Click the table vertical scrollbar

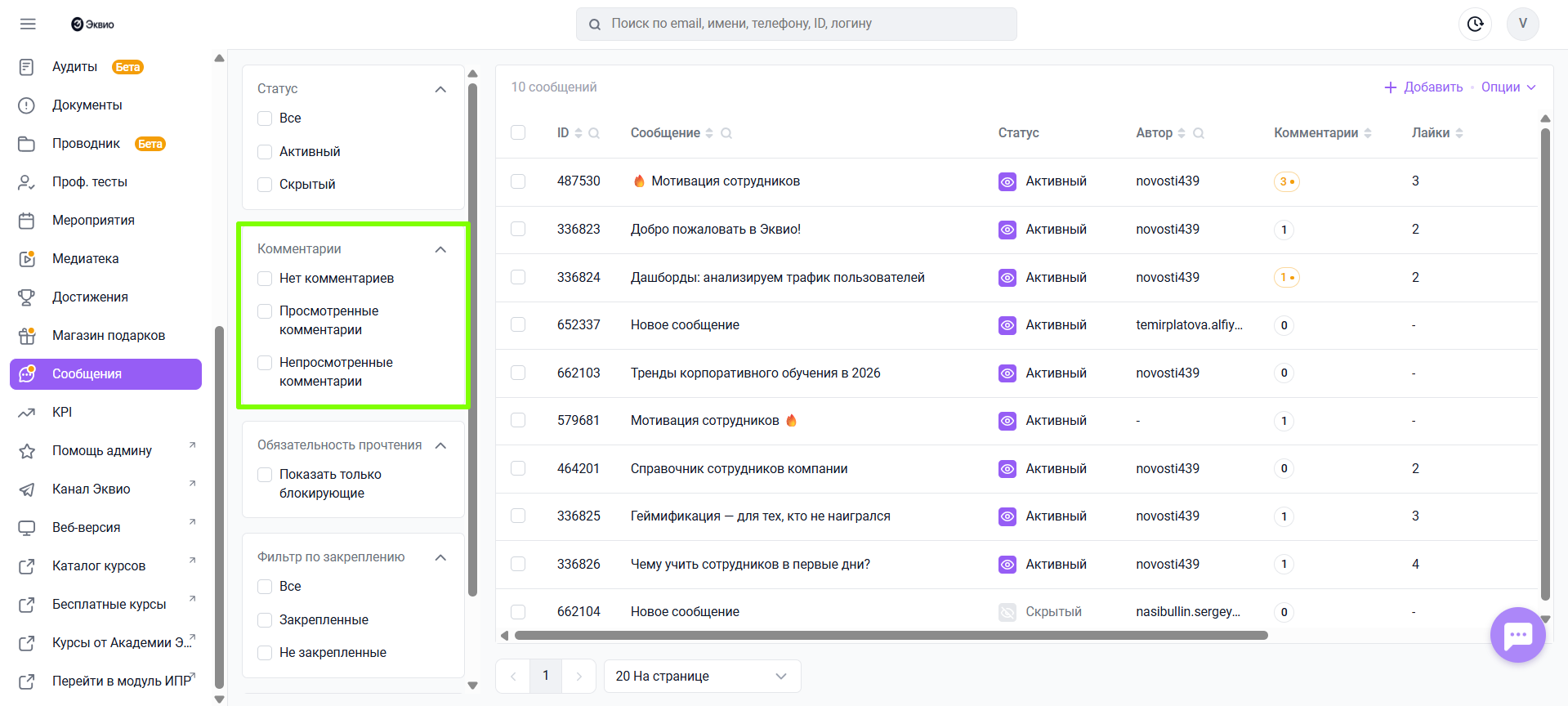(x=1545, y=364)
